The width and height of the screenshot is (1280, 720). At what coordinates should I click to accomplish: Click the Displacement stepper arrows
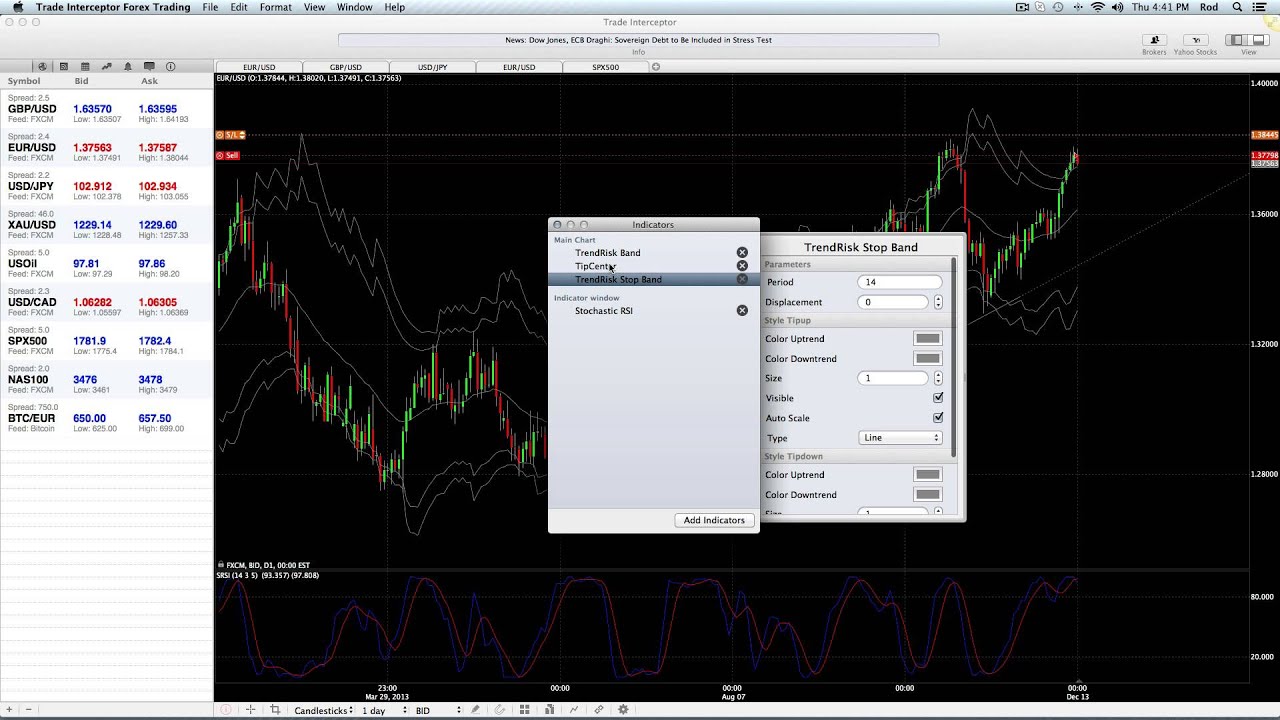[938, 302]
